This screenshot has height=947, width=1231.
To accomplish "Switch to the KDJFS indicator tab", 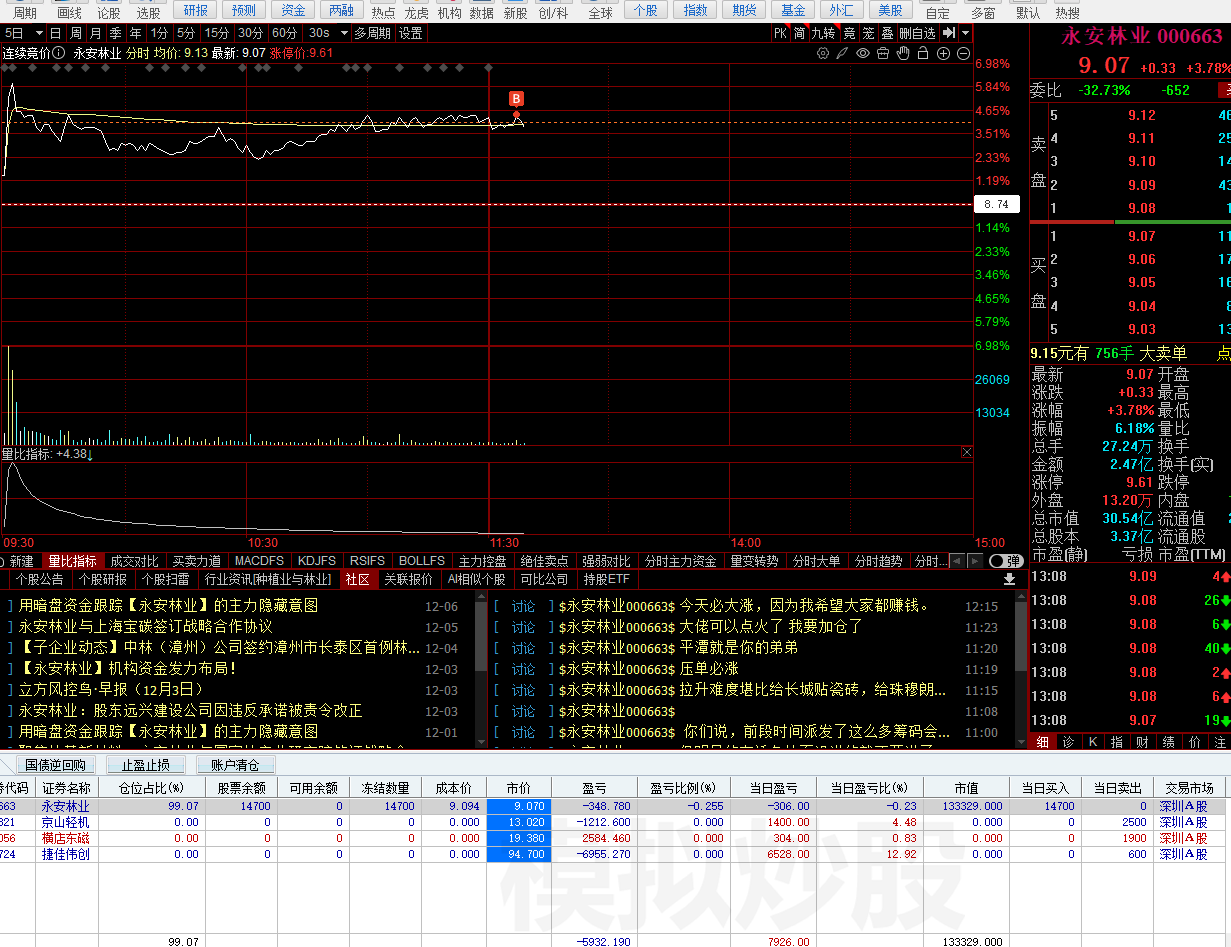I will pyautogui.click(x=317, y=561).
